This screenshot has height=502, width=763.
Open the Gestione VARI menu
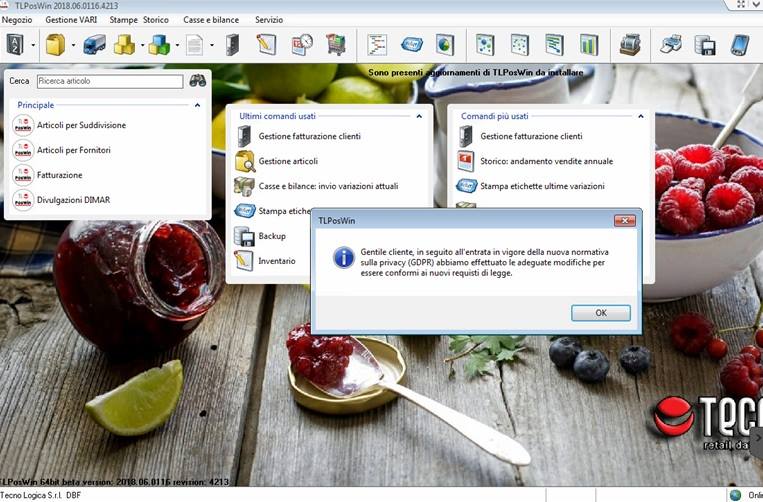click(x=73, y=20)
